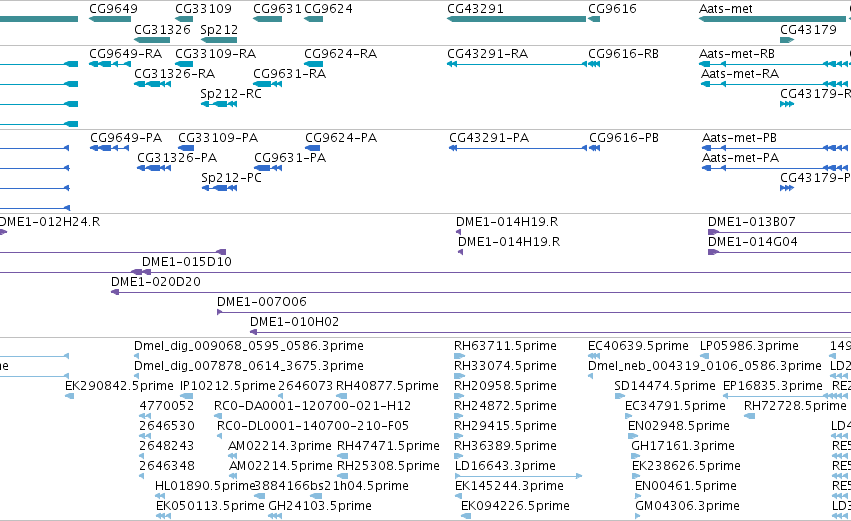Select EST EK145244.3prime
851x521 pixels.
pos(509,486)
